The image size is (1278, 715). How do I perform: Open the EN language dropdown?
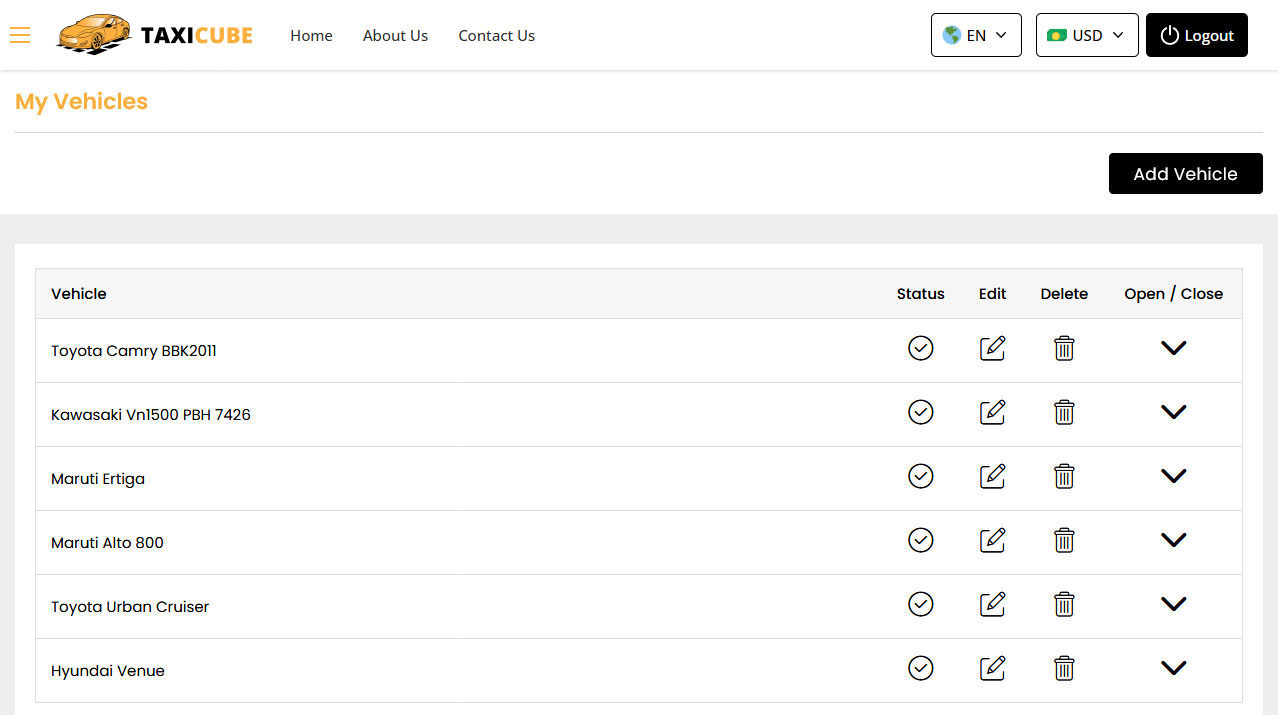coord(975,35)
